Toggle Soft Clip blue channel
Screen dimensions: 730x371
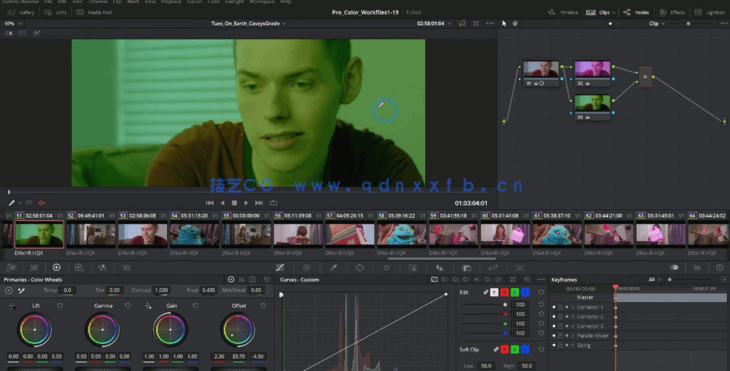click(x=525, y=349)
